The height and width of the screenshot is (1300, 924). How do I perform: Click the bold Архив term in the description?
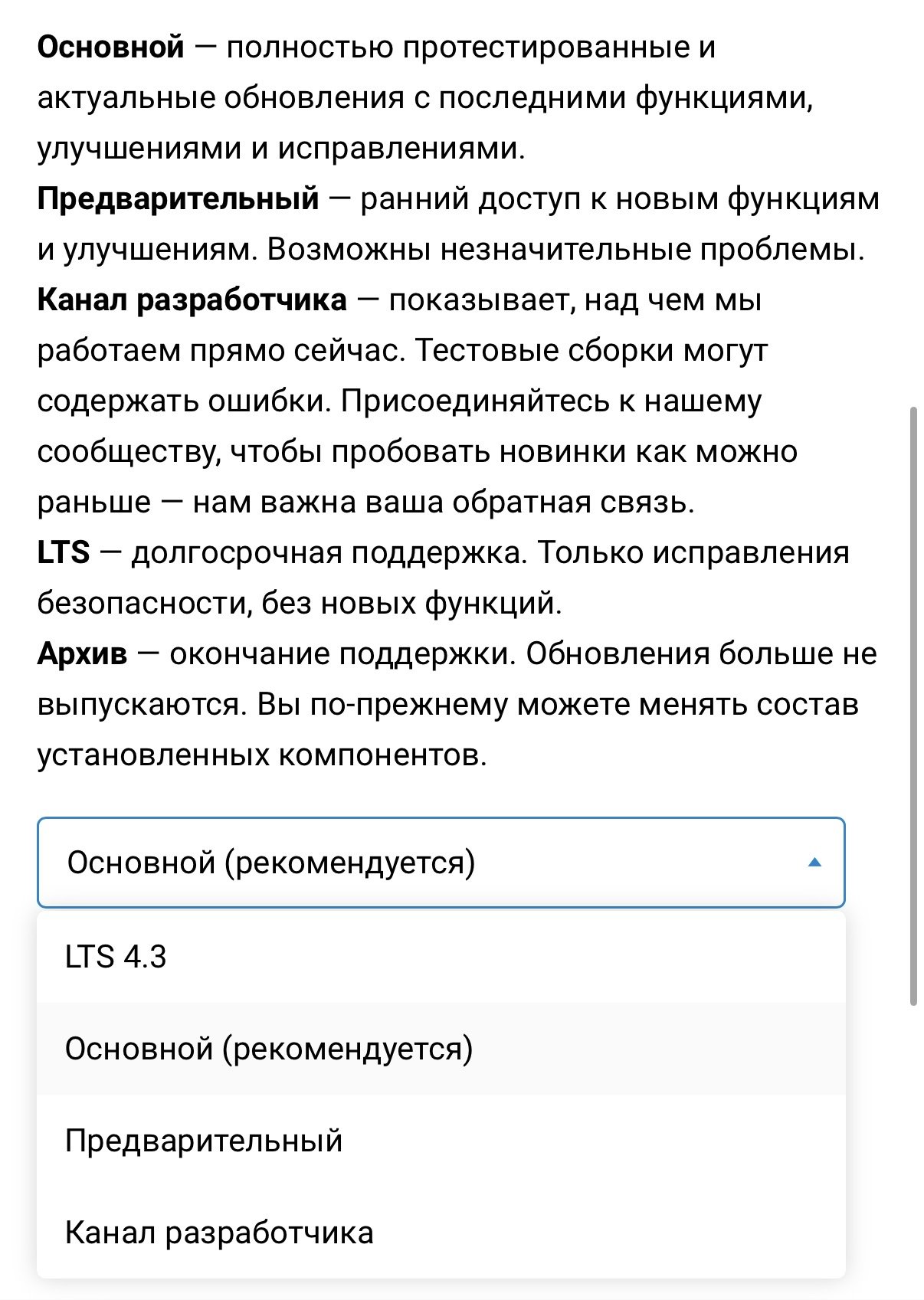pos(82,654)
